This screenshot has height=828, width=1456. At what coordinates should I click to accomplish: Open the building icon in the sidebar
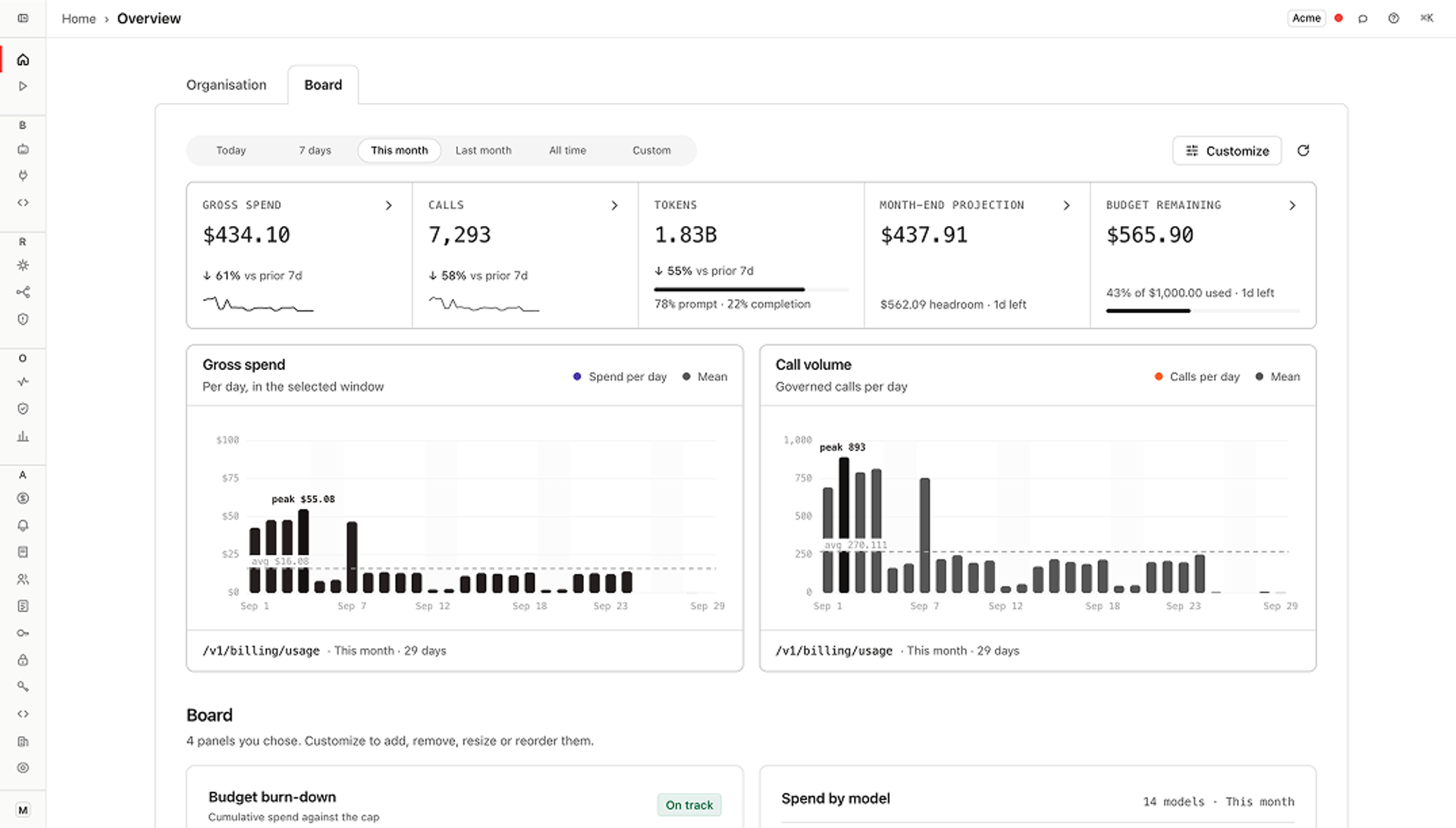[x=23, y=741]
